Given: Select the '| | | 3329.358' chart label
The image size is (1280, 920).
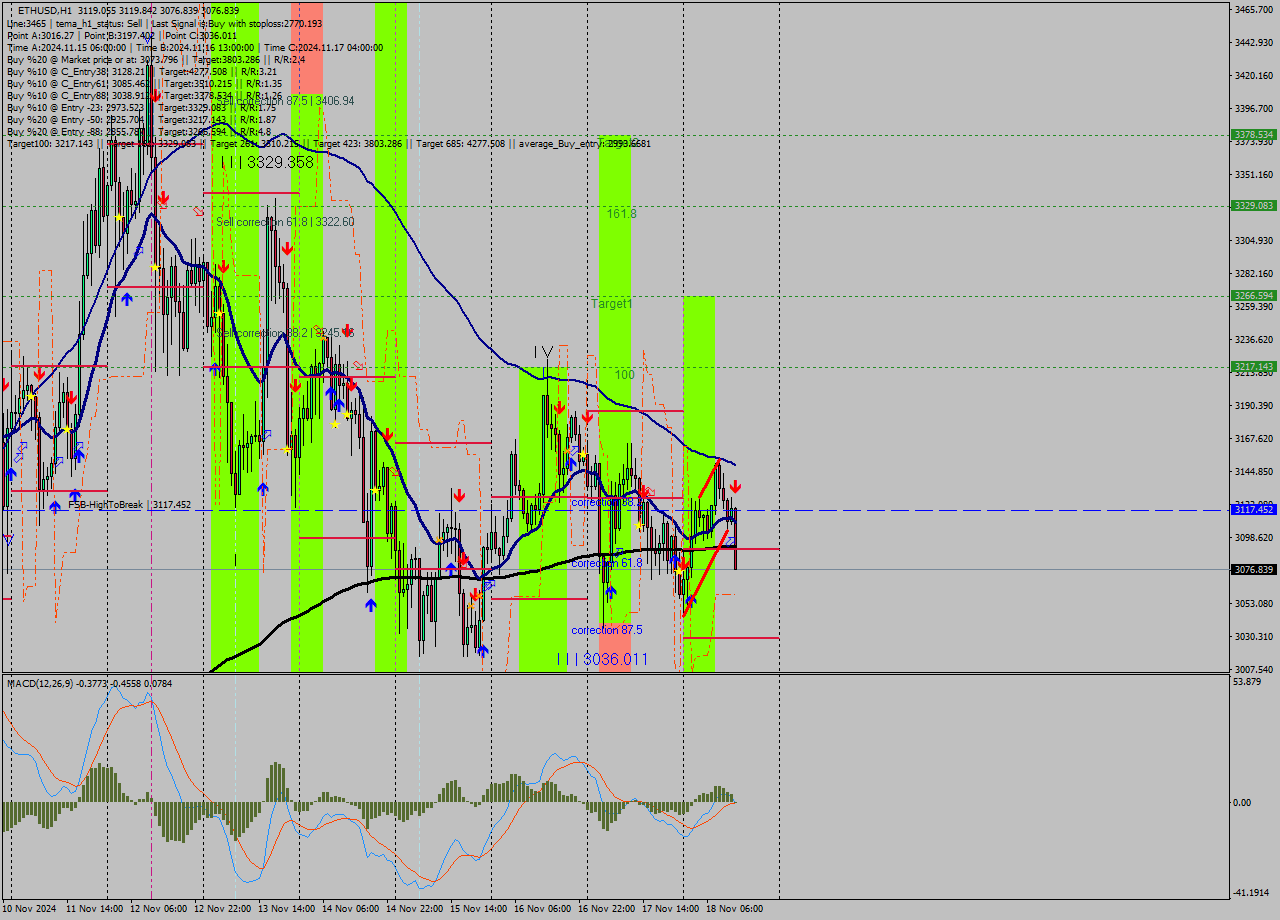Looking at the screenshot, I should pos(267,162).
